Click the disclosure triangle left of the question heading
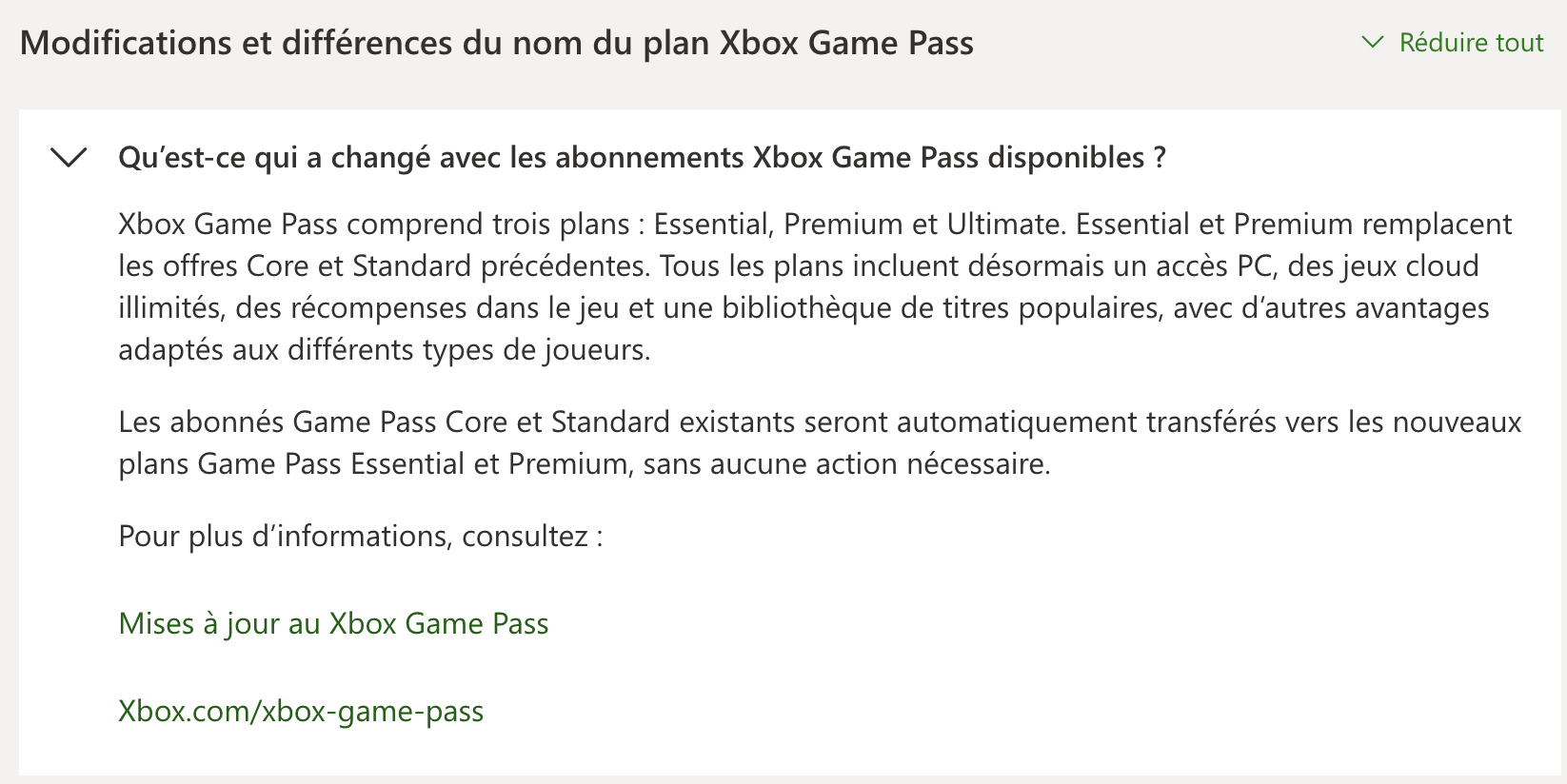This screenshot has height=784, width=1567. click(x=69, y=159)
